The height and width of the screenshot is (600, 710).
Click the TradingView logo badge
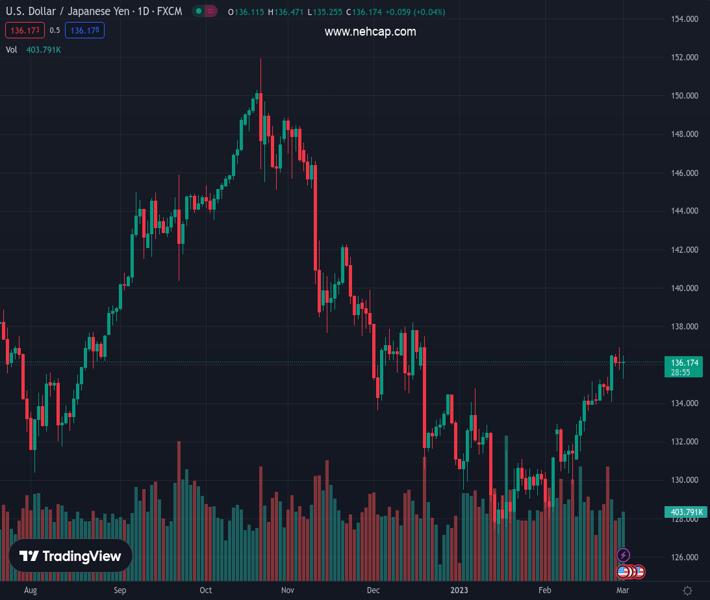click(71, 557)
